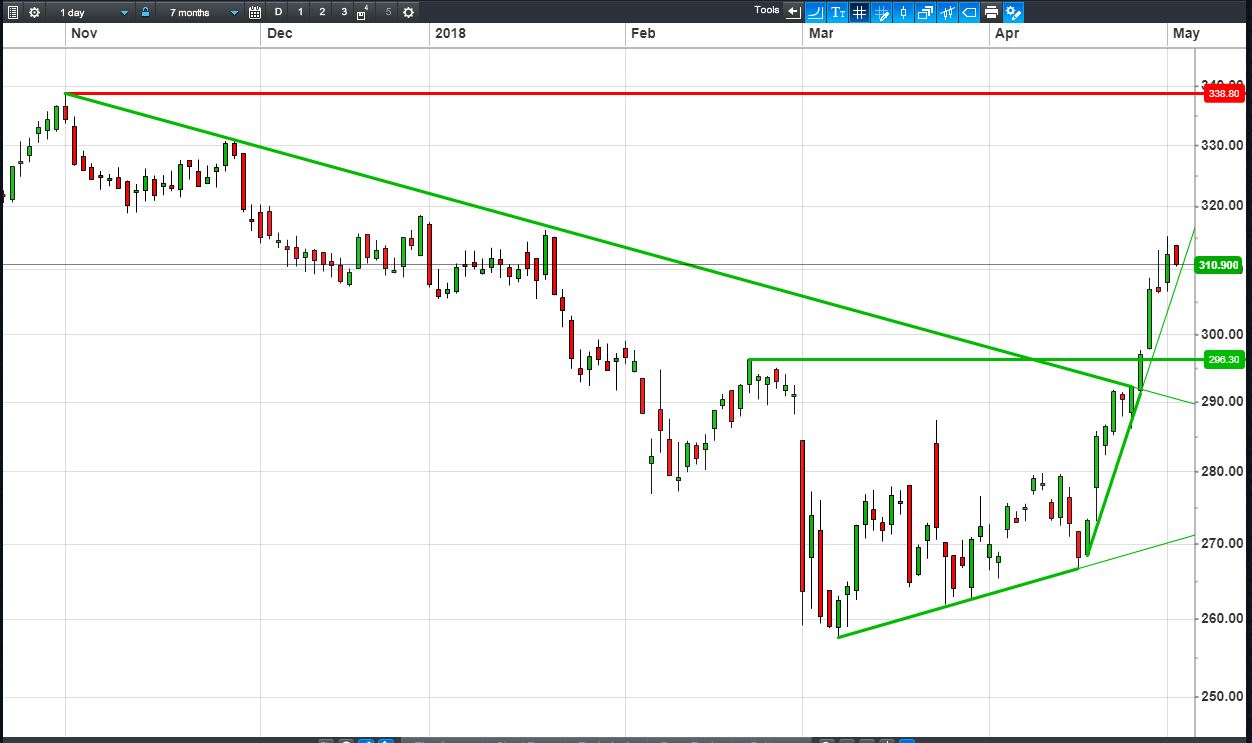The height and width of the screenshot is (743, 1252).
Task: Click the May date axis label
Action: point(1186,33)
